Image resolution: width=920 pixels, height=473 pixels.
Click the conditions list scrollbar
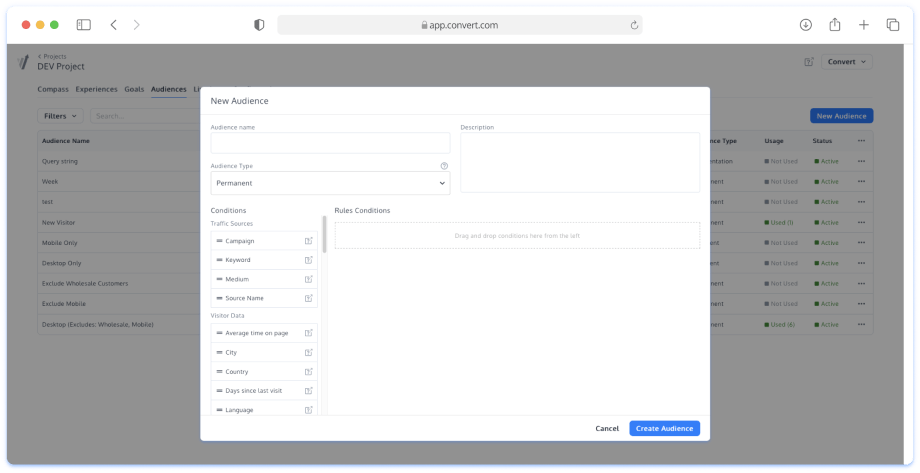pos(324,235)
